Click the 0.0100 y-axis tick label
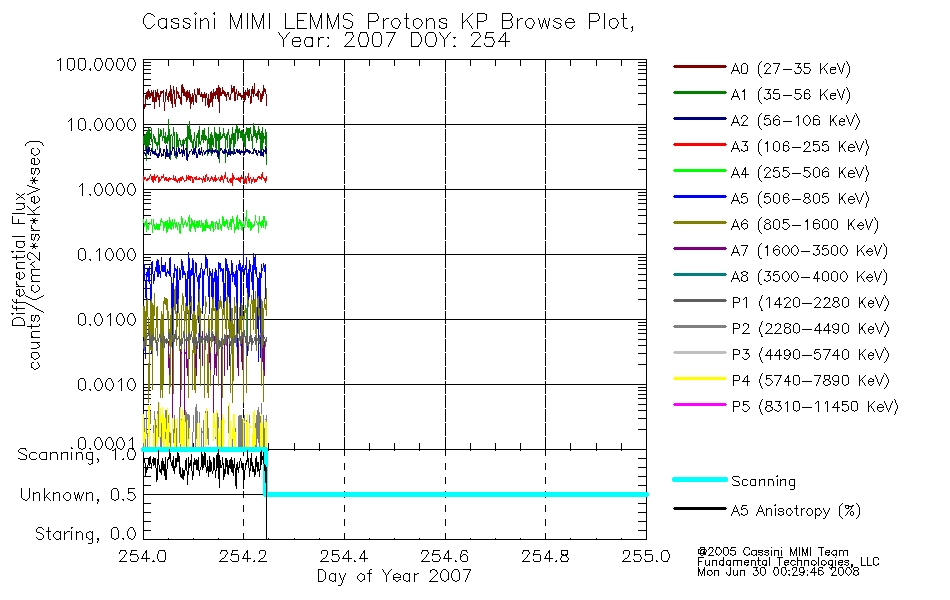This screenshot has height=600, width=950. click(107, 319)
